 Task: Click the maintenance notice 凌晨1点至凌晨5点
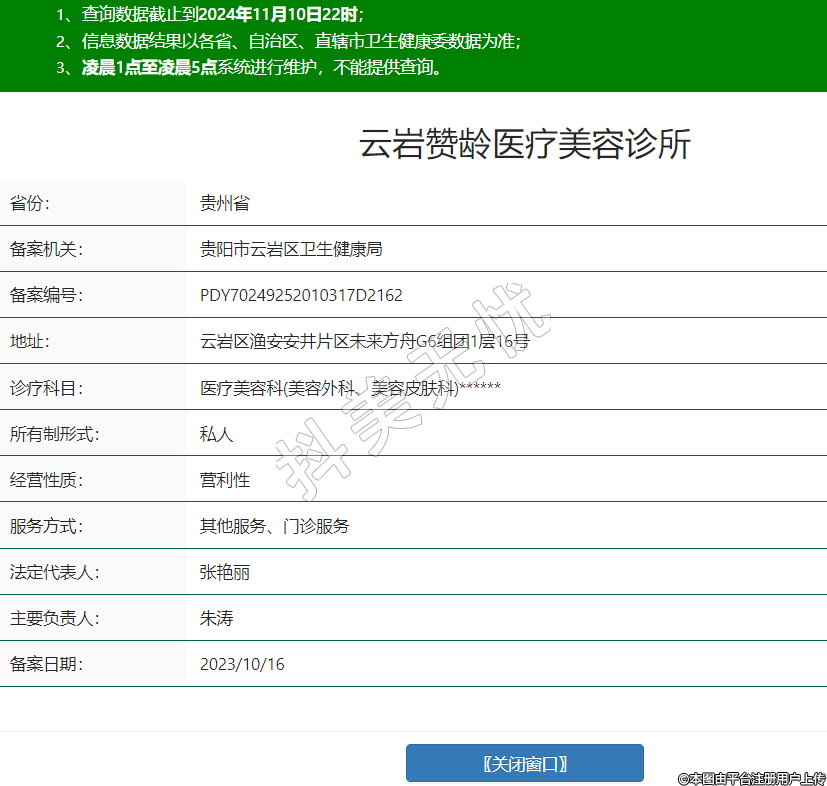262,68
